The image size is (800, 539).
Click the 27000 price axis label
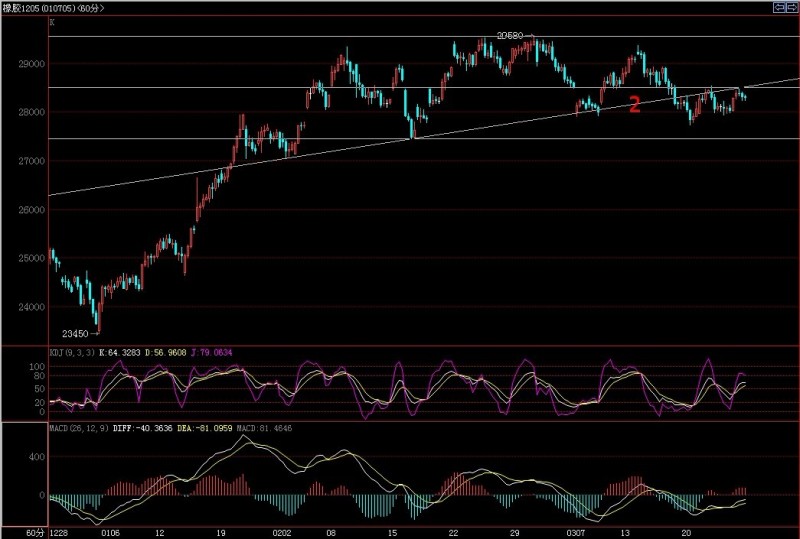click(31, 161)
